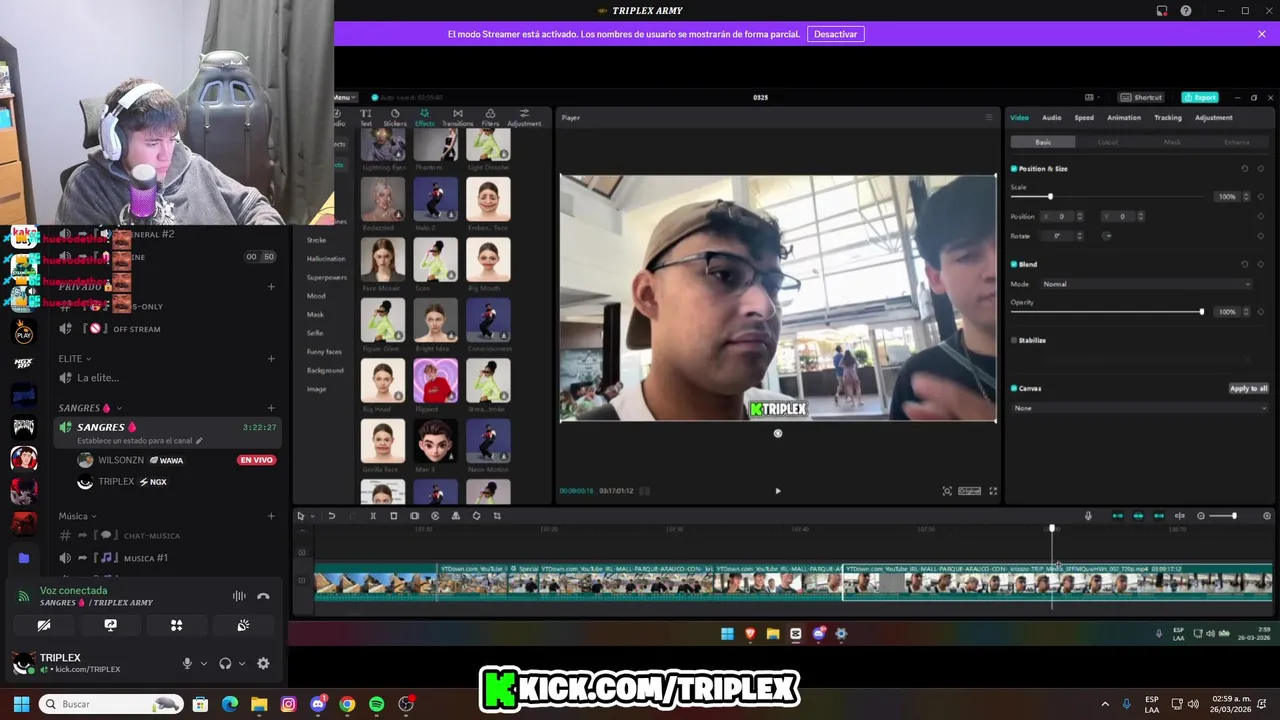
Task: Dismiss the Streamer mode purple banner
Action: (1262, 34)
